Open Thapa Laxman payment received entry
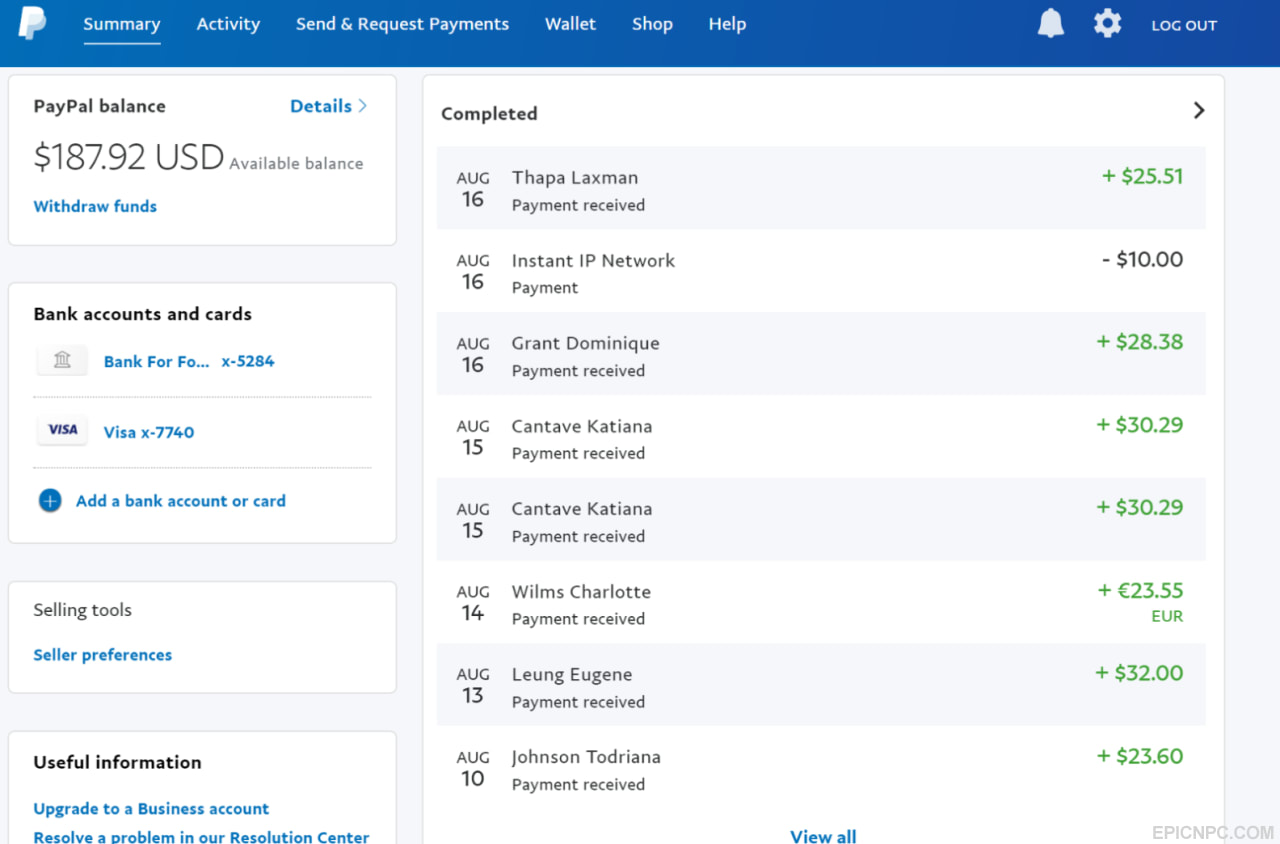Image resolution: width=1280 pixels, height=844 pixels. [x=821, y=188]
